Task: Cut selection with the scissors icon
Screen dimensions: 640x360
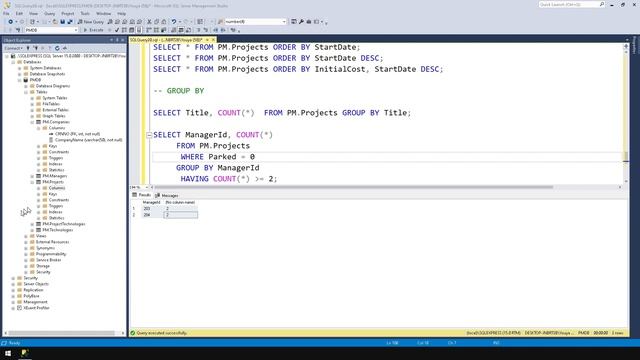Action: click(149, 22)
